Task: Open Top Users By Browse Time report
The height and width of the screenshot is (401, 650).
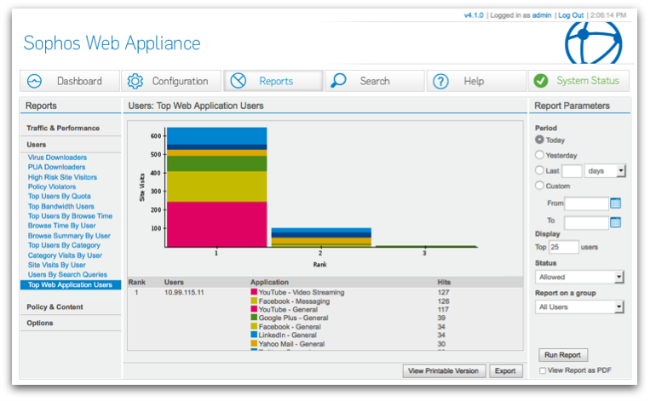Action: coord(70,216)
